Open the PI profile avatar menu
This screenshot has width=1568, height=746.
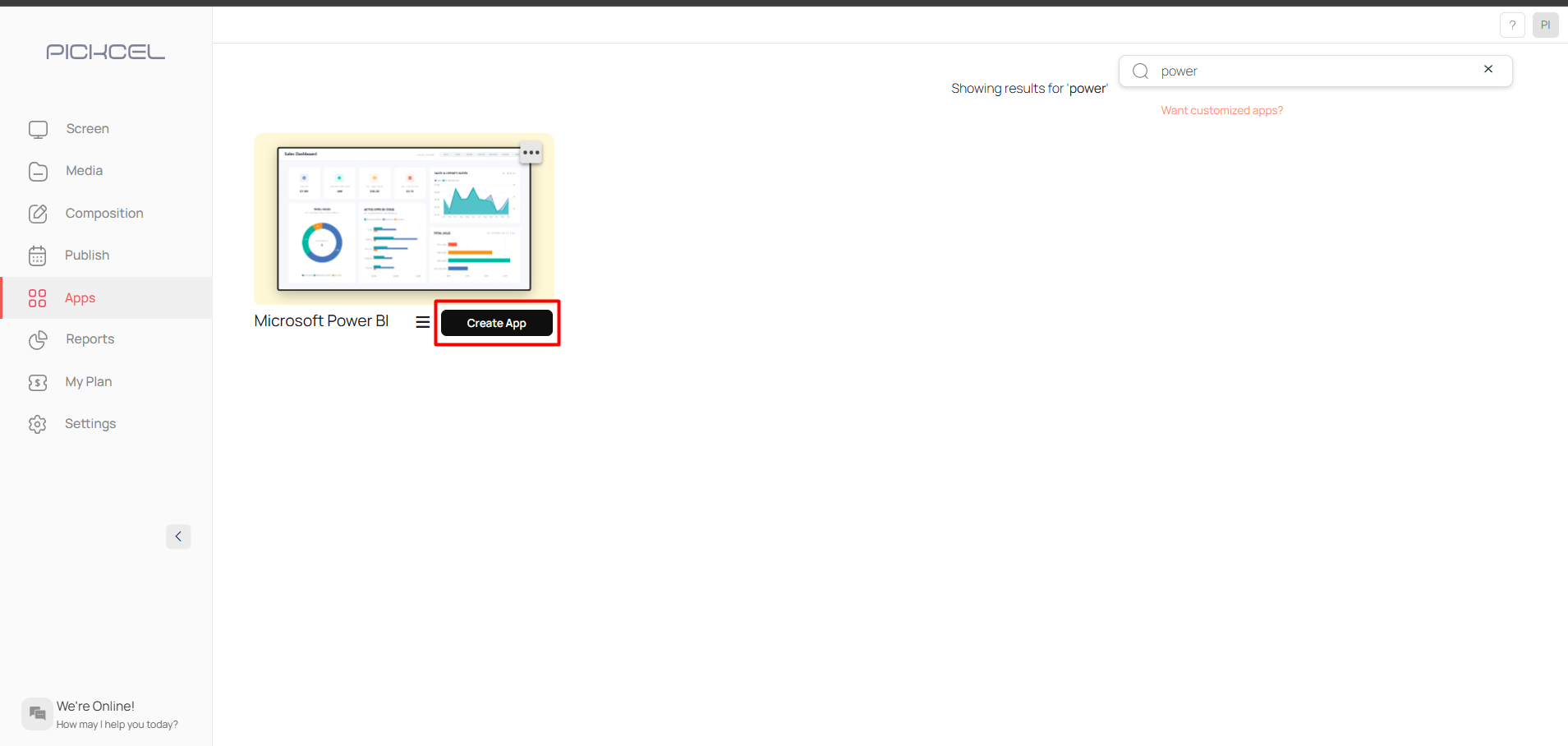tap(1545, 25)
